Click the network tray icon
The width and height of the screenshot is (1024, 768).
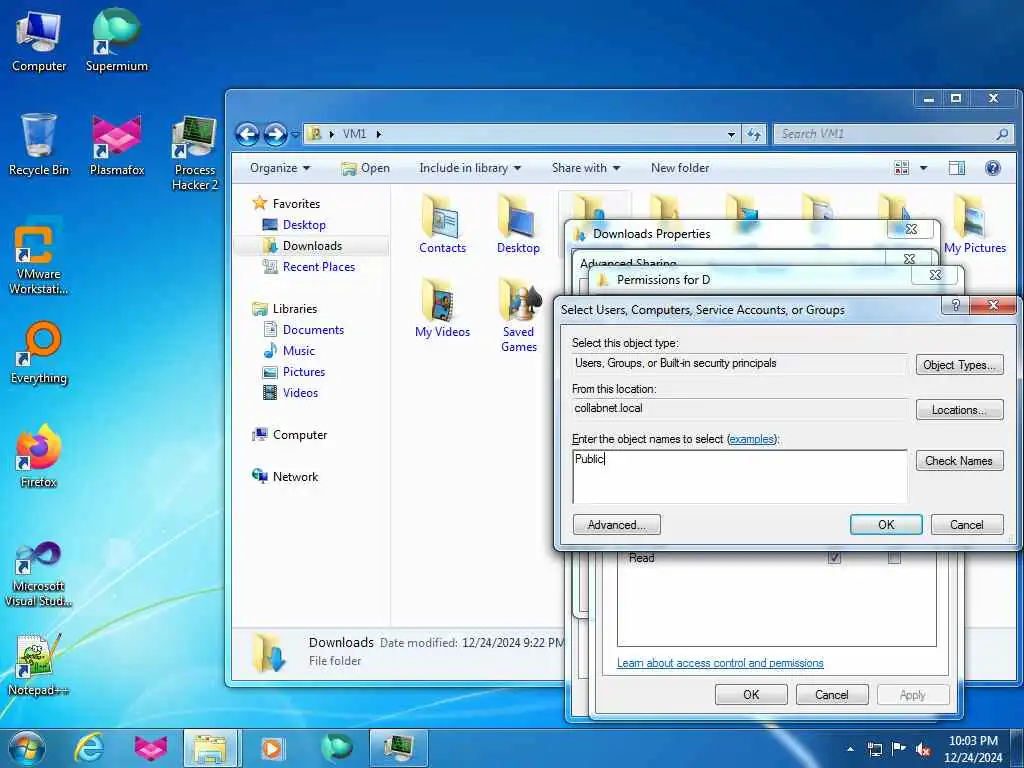point(874,749)
